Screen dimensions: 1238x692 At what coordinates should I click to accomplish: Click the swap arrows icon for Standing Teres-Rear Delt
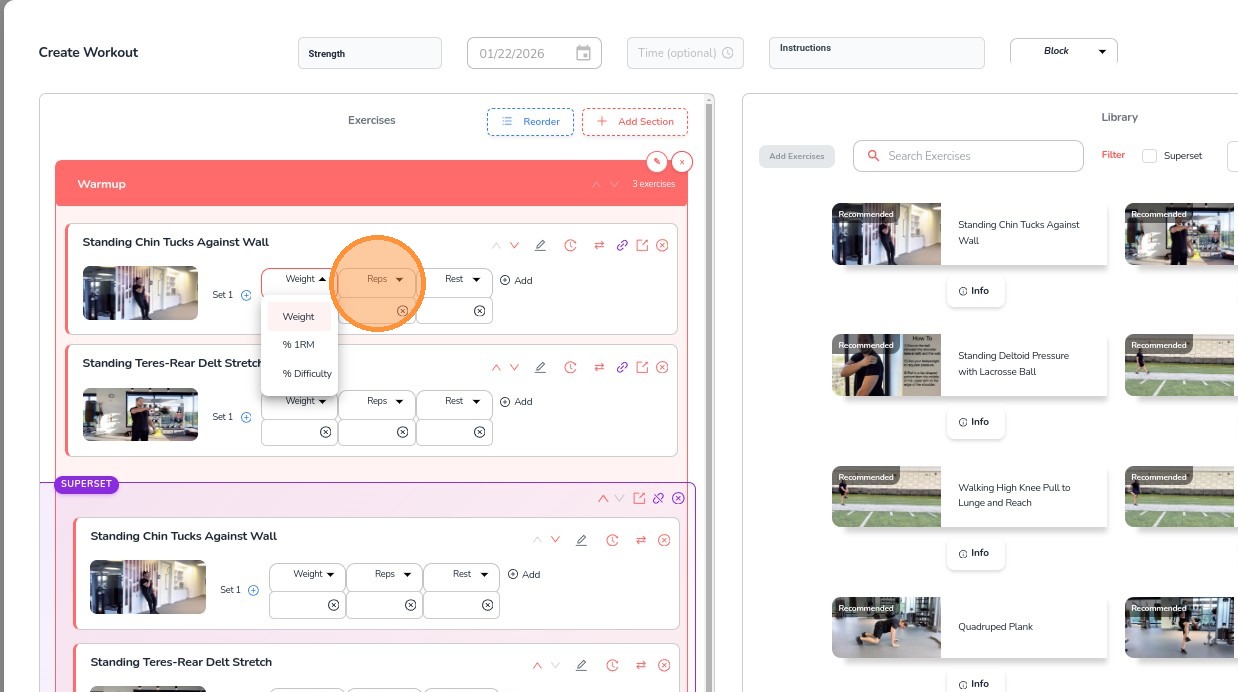point(599,367)
